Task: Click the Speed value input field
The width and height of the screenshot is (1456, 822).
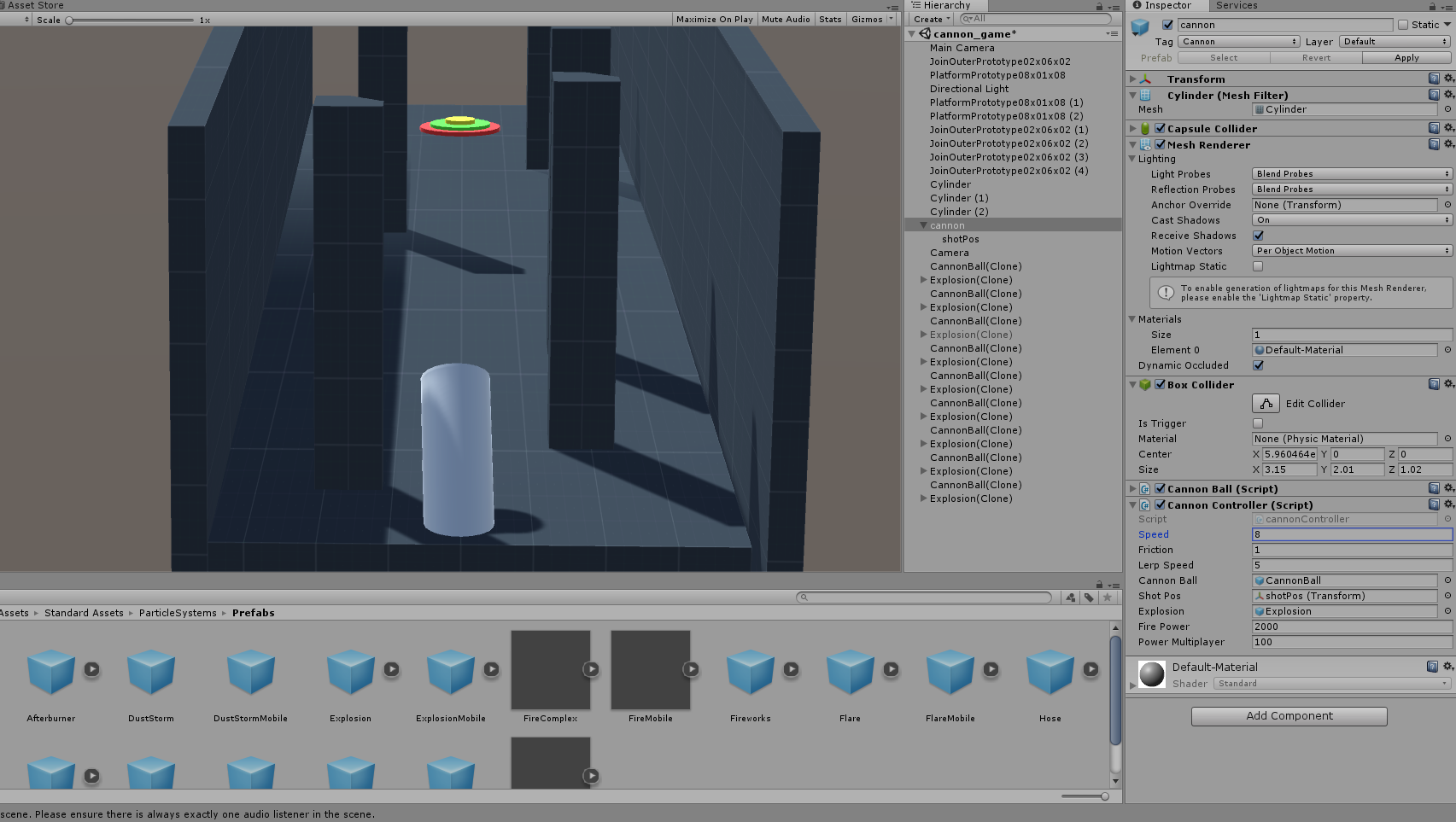Action: tap(1352, 534)
